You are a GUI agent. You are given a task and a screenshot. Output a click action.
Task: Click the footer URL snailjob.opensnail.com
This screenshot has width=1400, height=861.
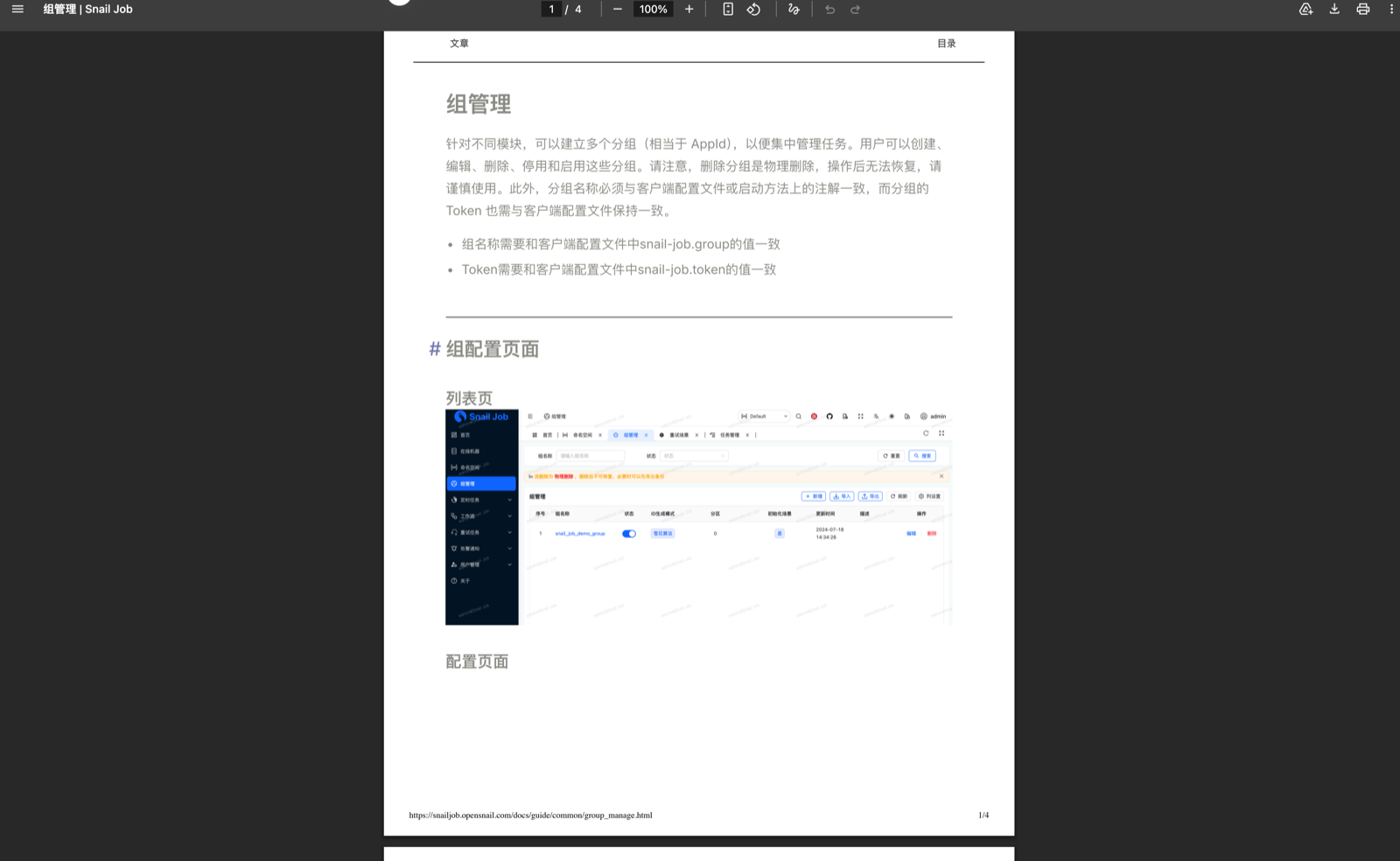tap(530, 815)
